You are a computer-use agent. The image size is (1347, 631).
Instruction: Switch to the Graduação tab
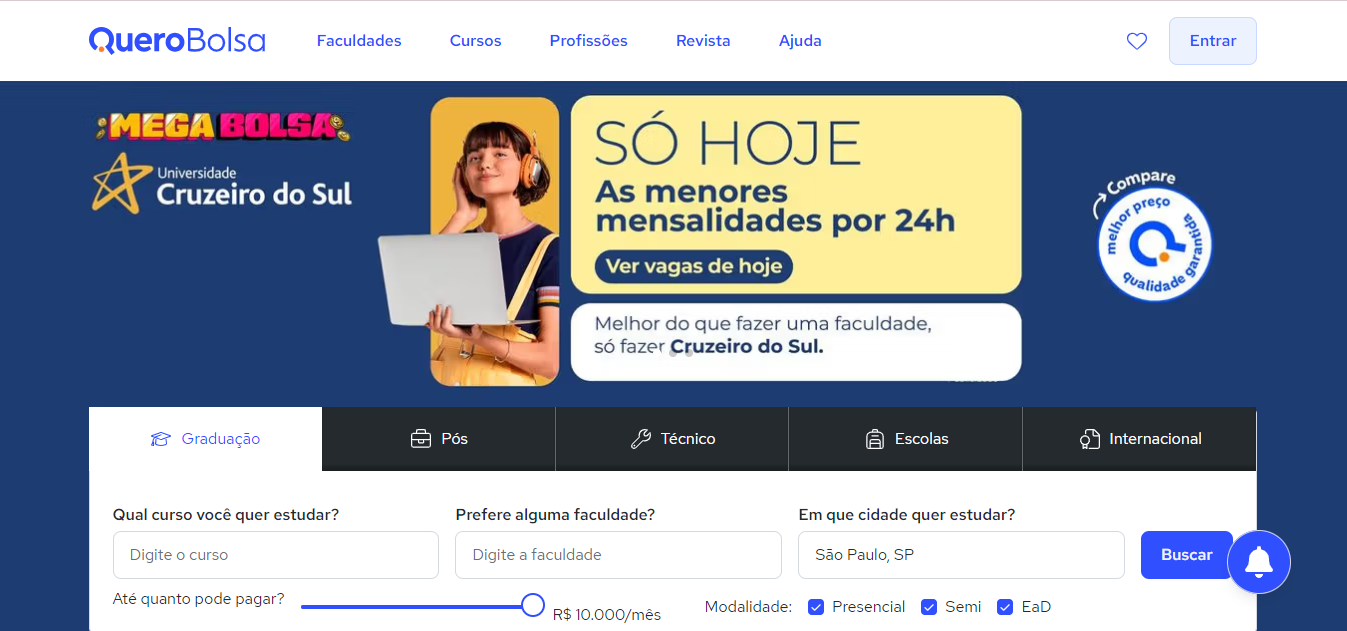tap(205, 439)
